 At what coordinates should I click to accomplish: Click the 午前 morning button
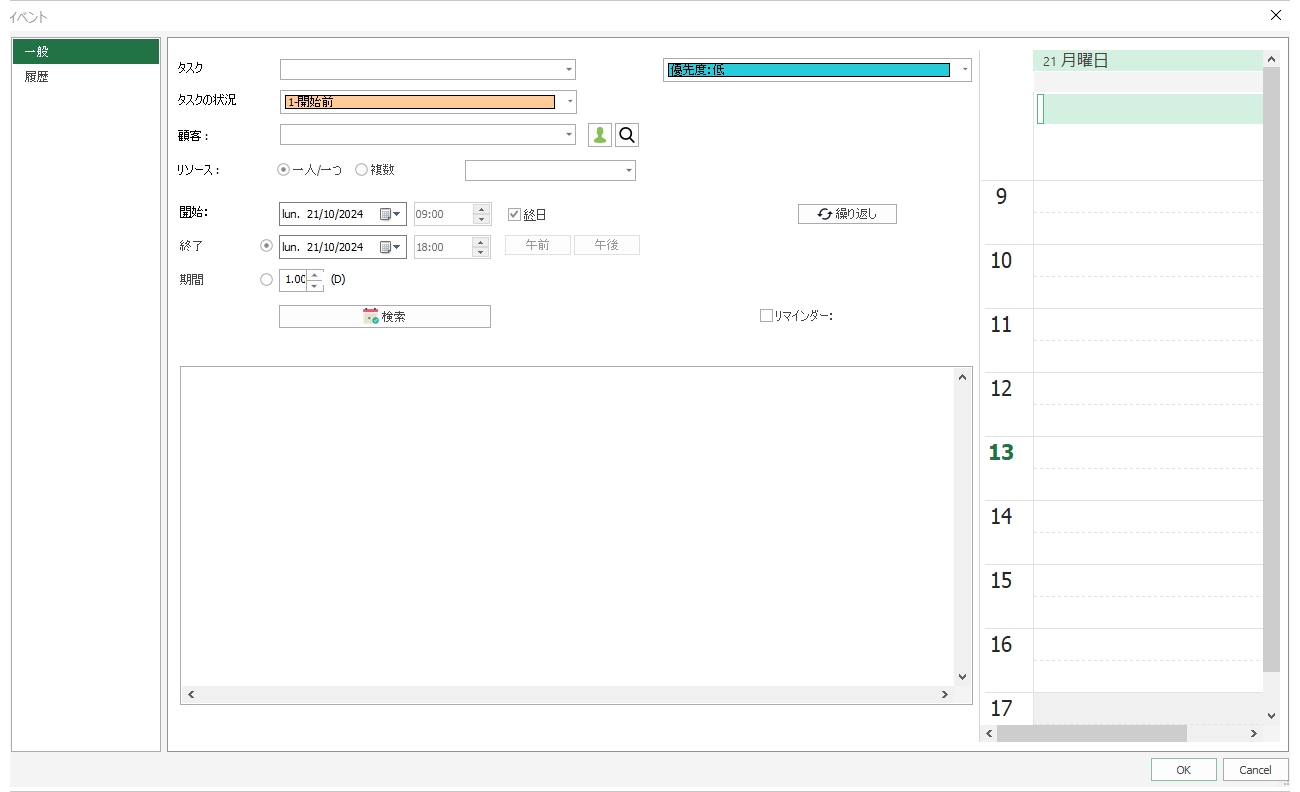pyautogui.click(x=538, y=245)
